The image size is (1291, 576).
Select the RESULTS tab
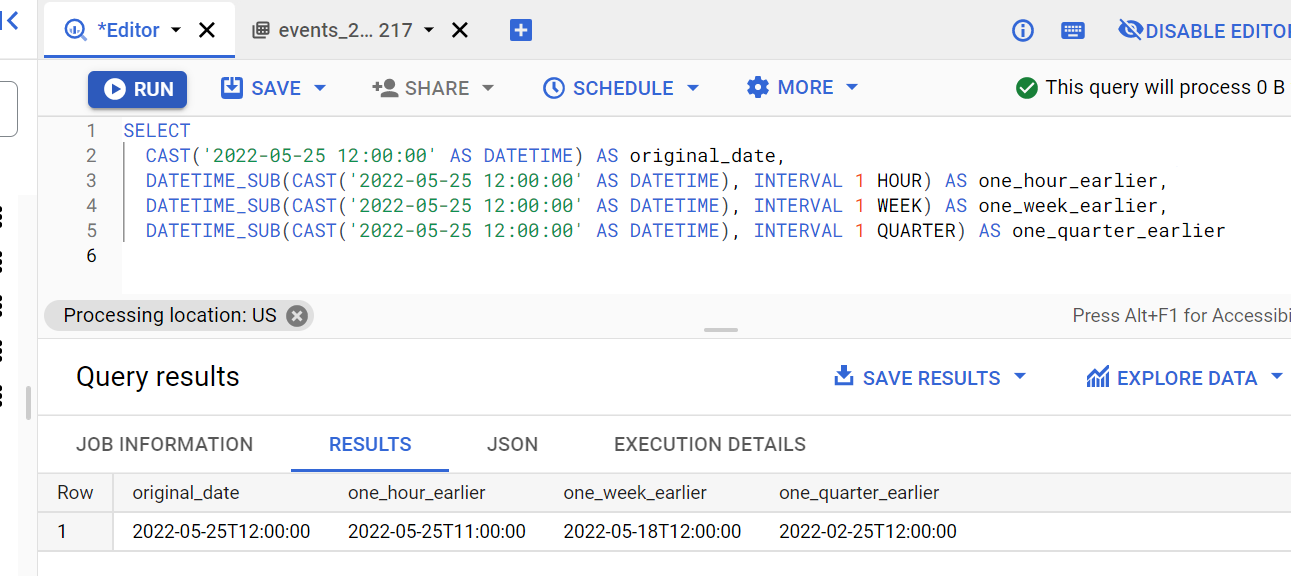tap(370, 444)
